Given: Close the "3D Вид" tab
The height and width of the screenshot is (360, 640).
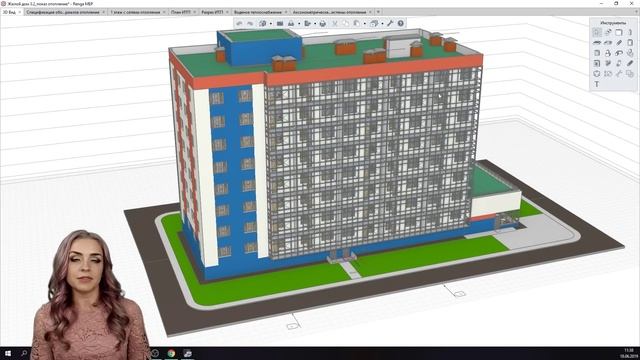Looking at the screenshot, I should tap(20, 12).
